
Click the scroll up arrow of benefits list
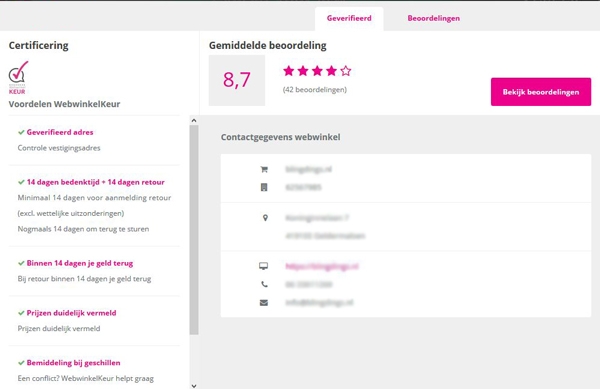[x=194, y=120]
